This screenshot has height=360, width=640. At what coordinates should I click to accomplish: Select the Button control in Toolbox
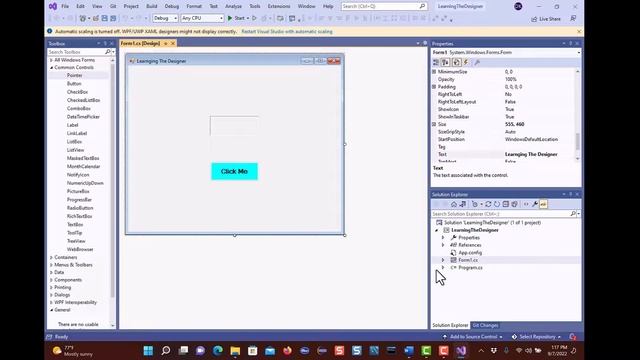pyautogui.click(x=74, y=84)
